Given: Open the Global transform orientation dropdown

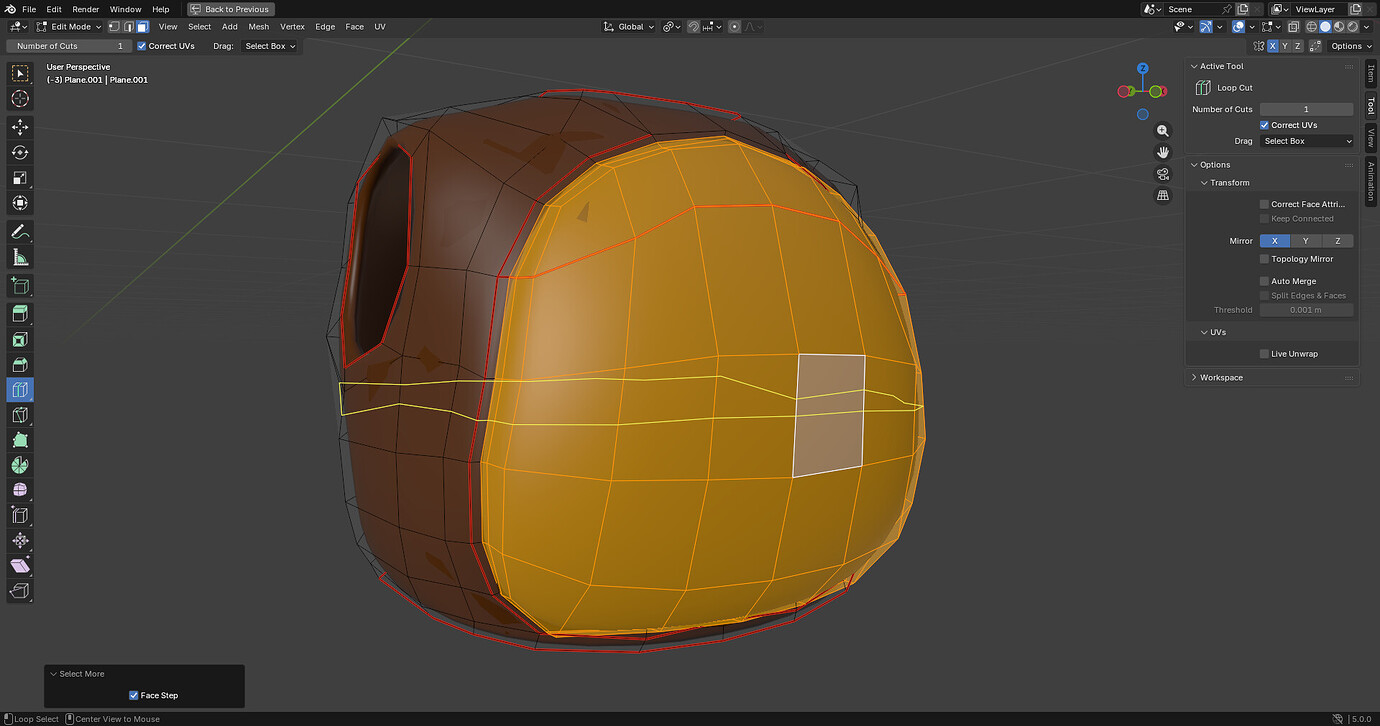Looking at the screenshot, I should point(629,27).
